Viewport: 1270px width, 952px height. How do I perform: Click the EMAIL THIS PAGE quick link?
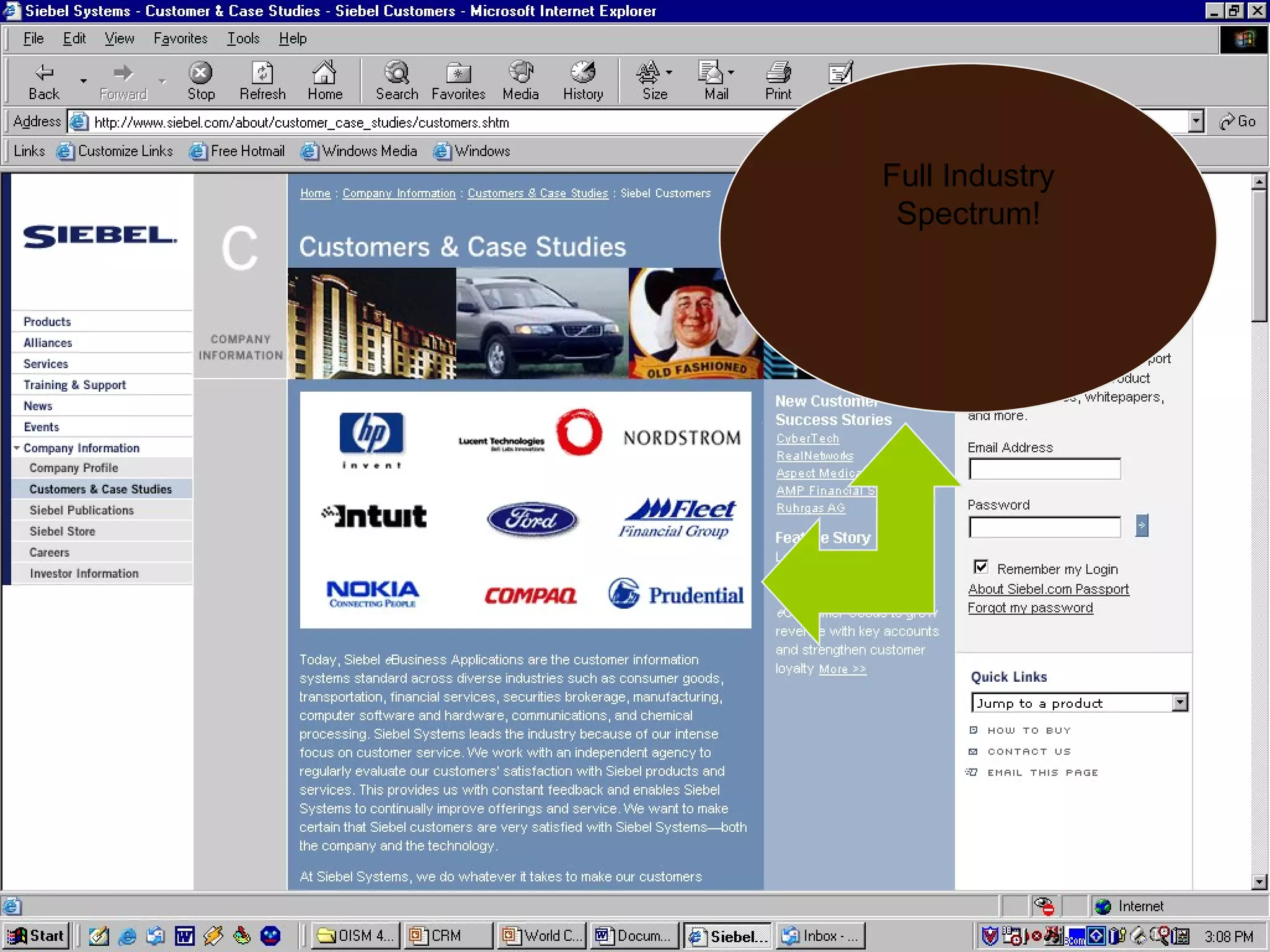pyautogui.click(x=1042, y=773)
